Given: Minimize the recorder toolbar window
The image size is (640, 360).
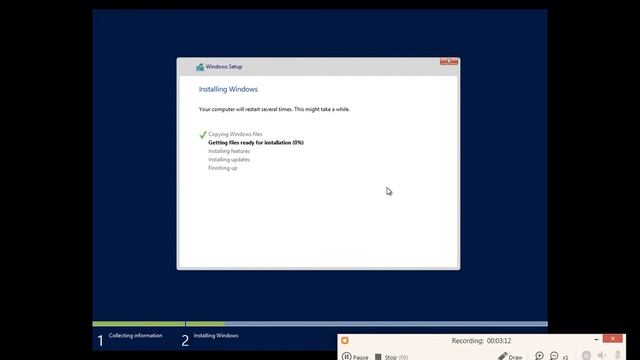Looking at the screenshot, I should click(x=596, y=339).
